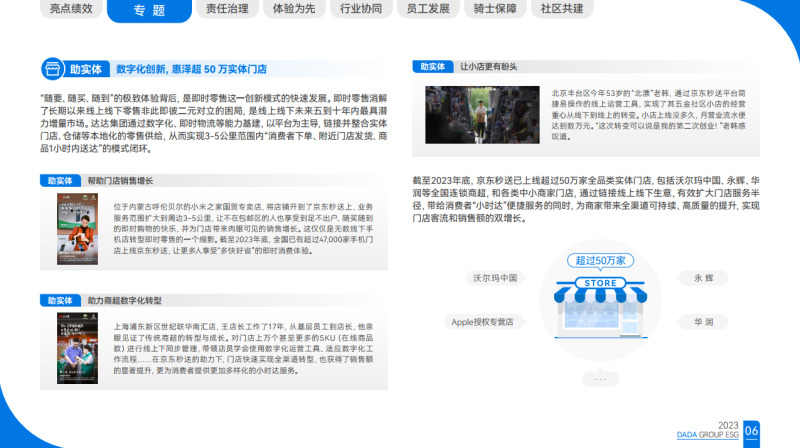Click the page number 06 badge
Viewport: 800px width, 448px height.
752,432
